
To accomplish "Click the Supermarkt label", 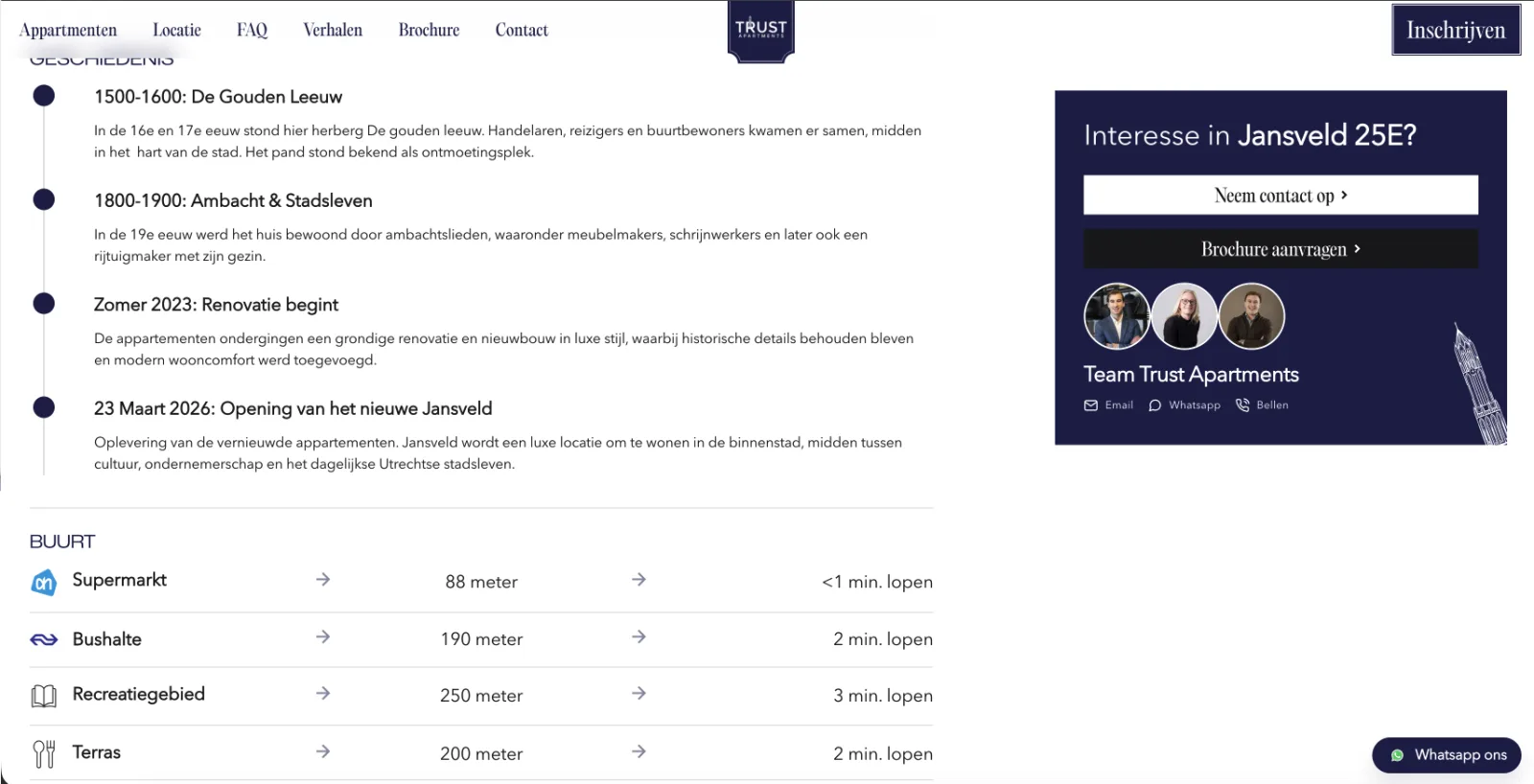I will tap(119, 580).
